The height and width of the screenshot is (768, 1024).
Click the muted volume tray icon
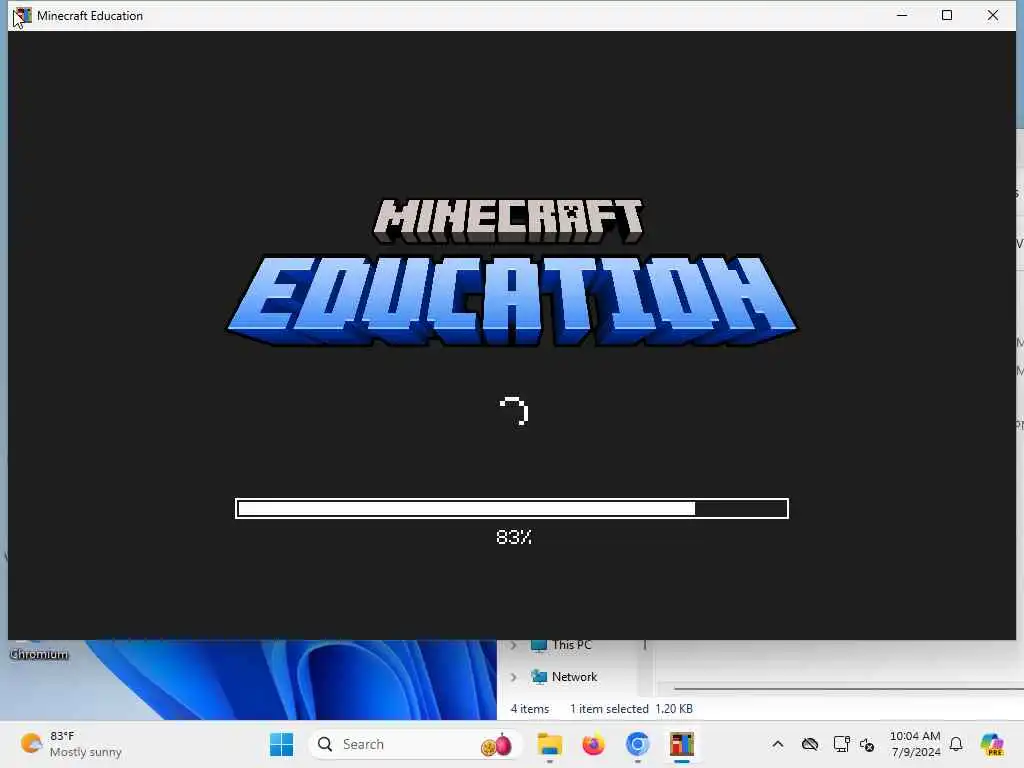click(x=867, y=744)
